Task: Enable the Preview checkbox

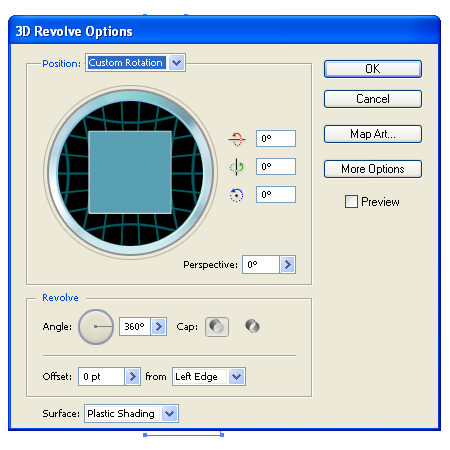Action: coord(351,202)
